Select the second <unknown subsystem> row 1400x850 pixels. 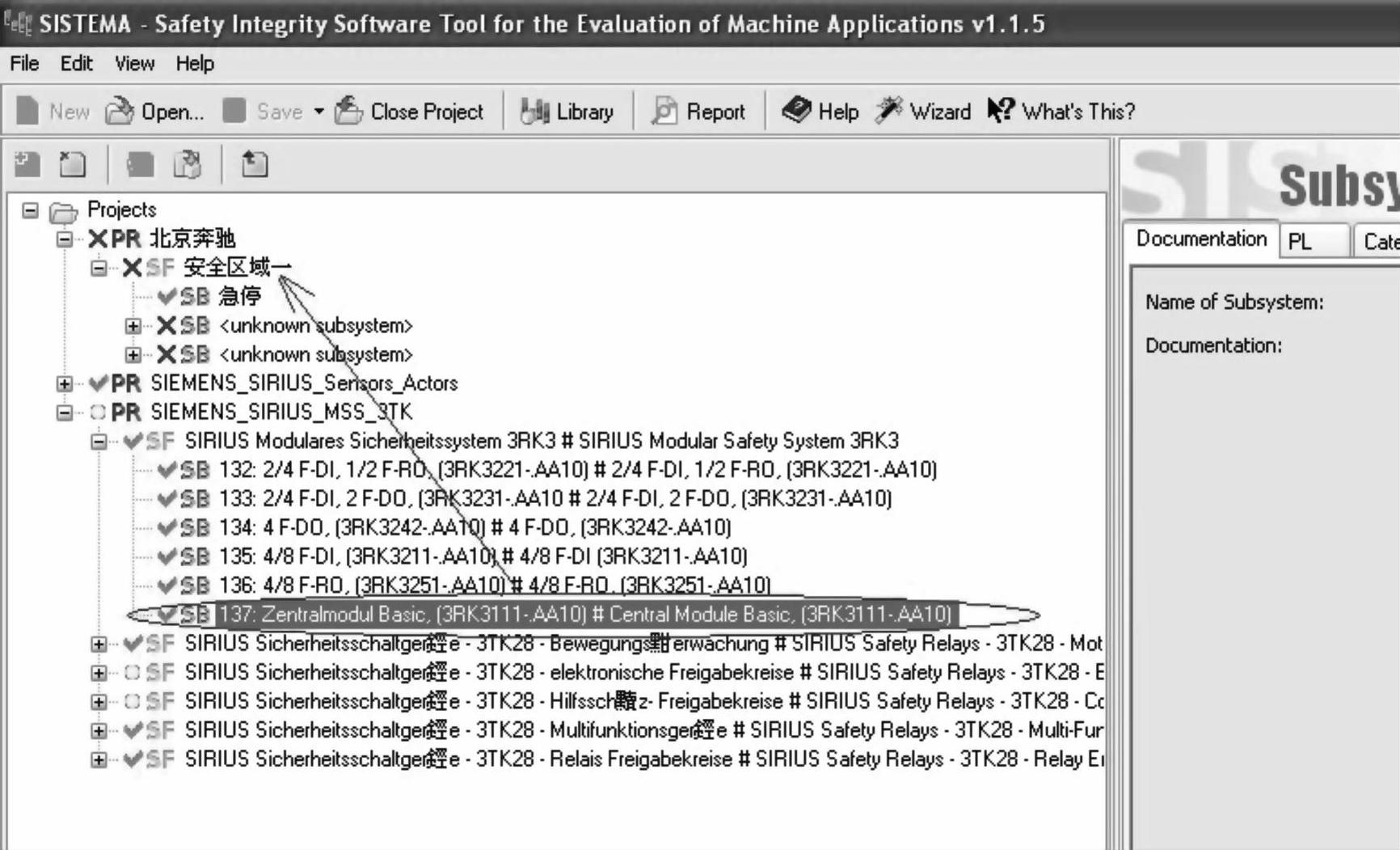[316, 354]
